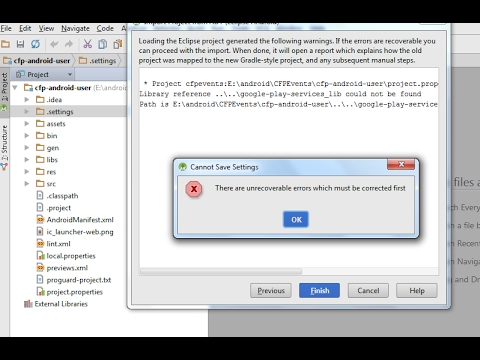
Task: Expand the bin folder
Action: (27, 136)
